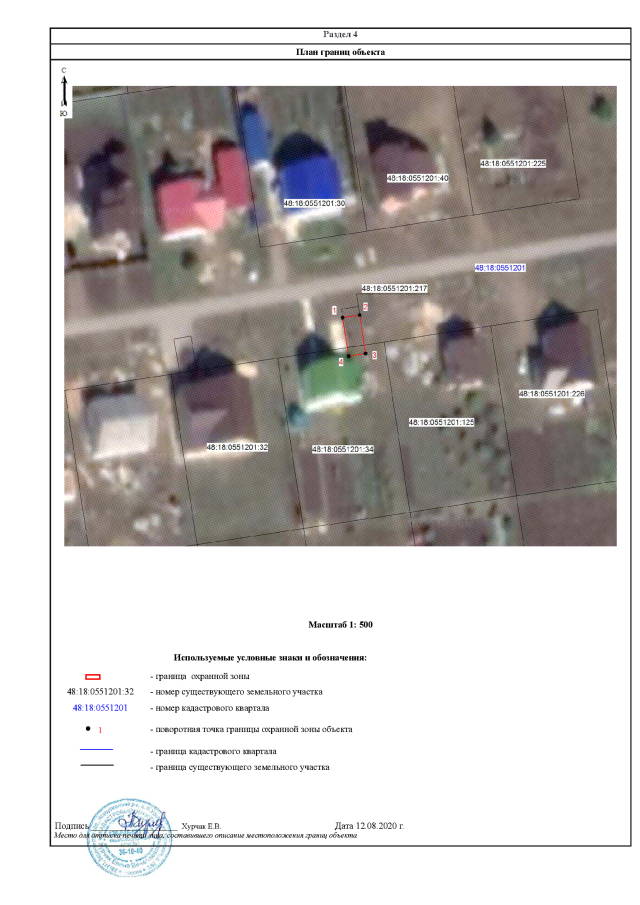Select parcel label 48:18:0551201:30
The width and height of the screenshot is (640, 905).
(314, 203)
